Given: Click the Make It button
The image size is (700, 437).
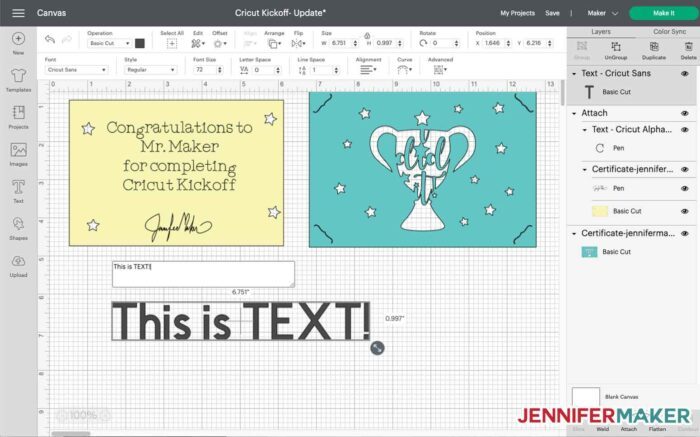Looking at the screenshot, I should (x=663, y=13).
